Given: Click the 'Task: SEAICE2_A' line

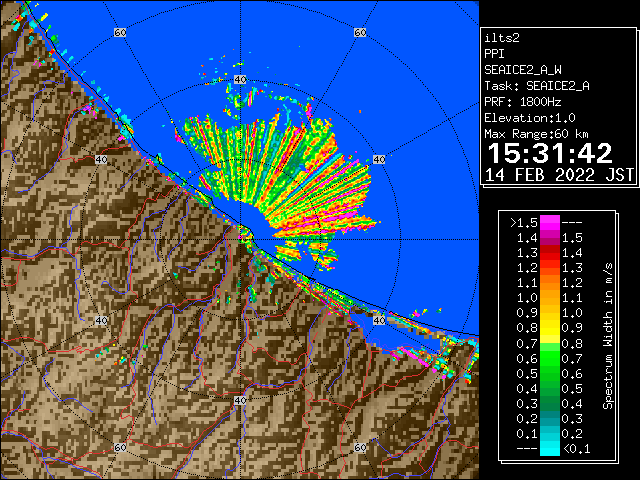Looking at the screenshot, I should (x=537, y=86).
